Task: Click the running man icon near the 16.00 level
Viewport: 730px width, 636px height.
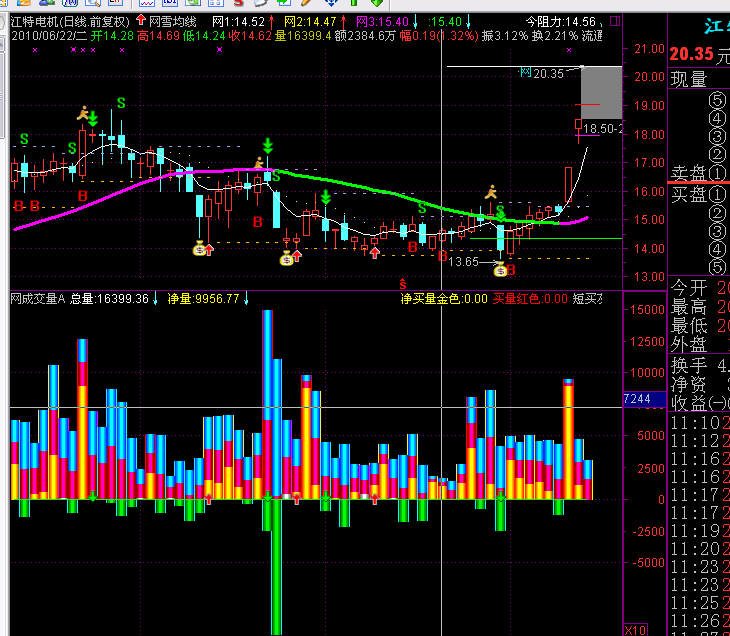Action: (x=491, y=192)
